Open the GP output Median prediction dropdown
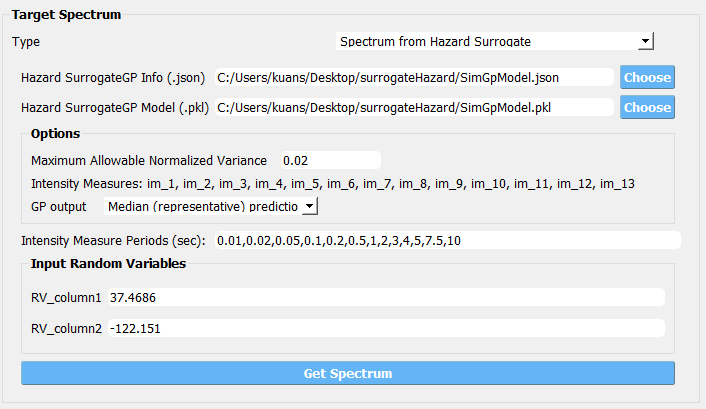 211,206
